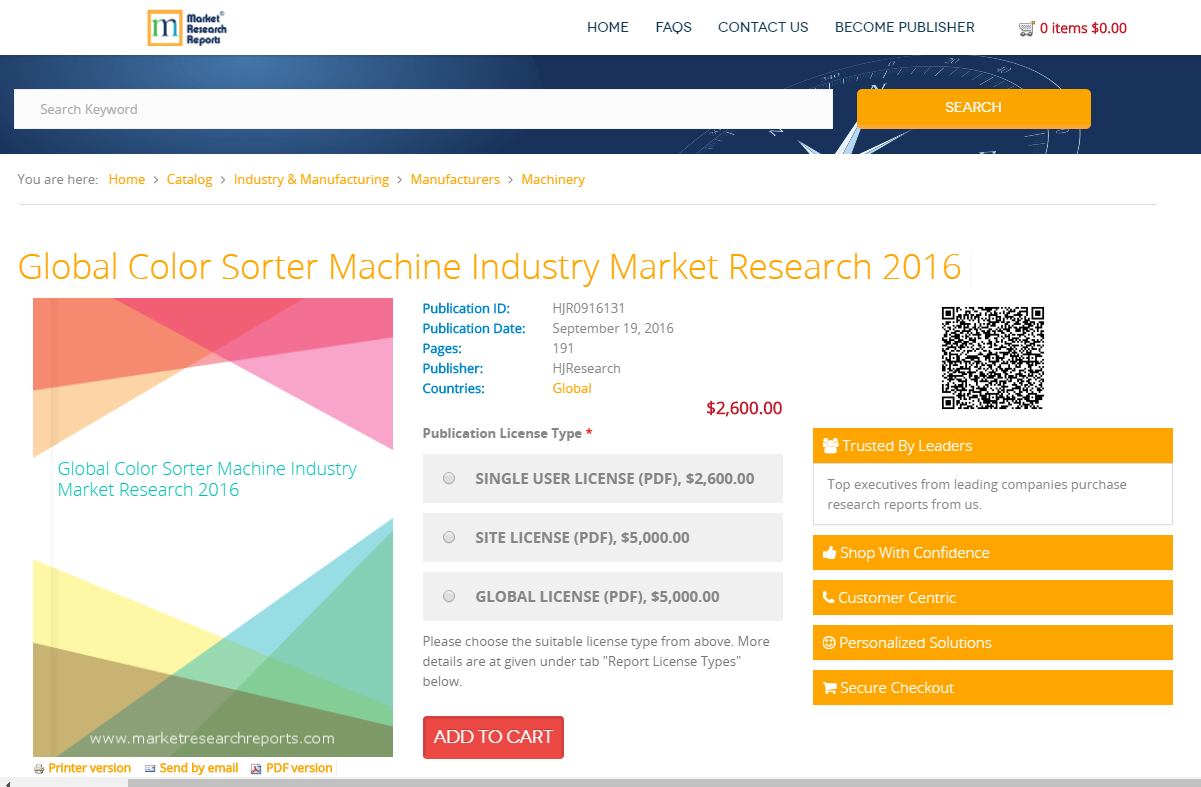This screenshot has width=1201, height=787.
Task: Open the Home breadcrumb link
Action: tap(127, 179)
